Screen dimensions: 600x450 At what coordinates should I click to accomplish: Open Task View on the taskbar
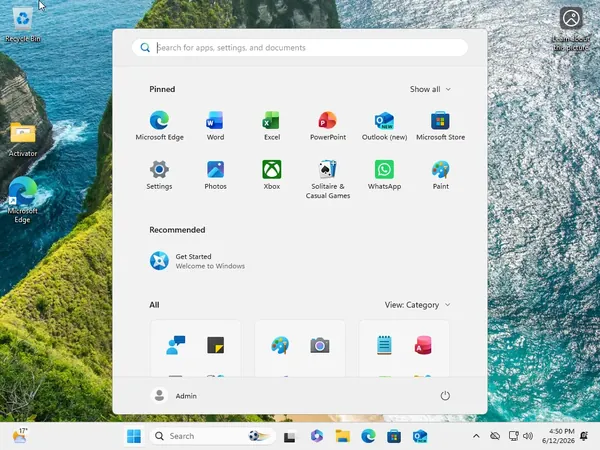pos(290,436)
